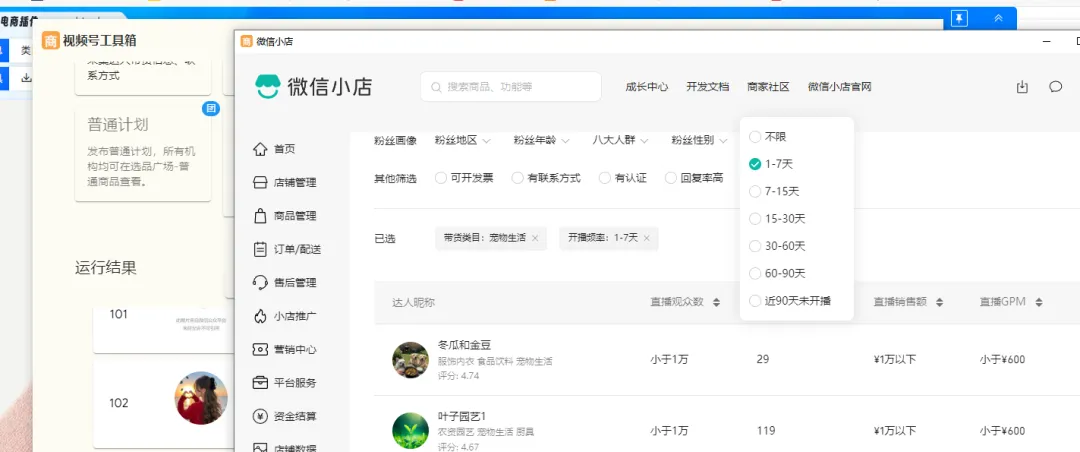Expand 粉丝地区 dropdown

click(x=462, y=141)
